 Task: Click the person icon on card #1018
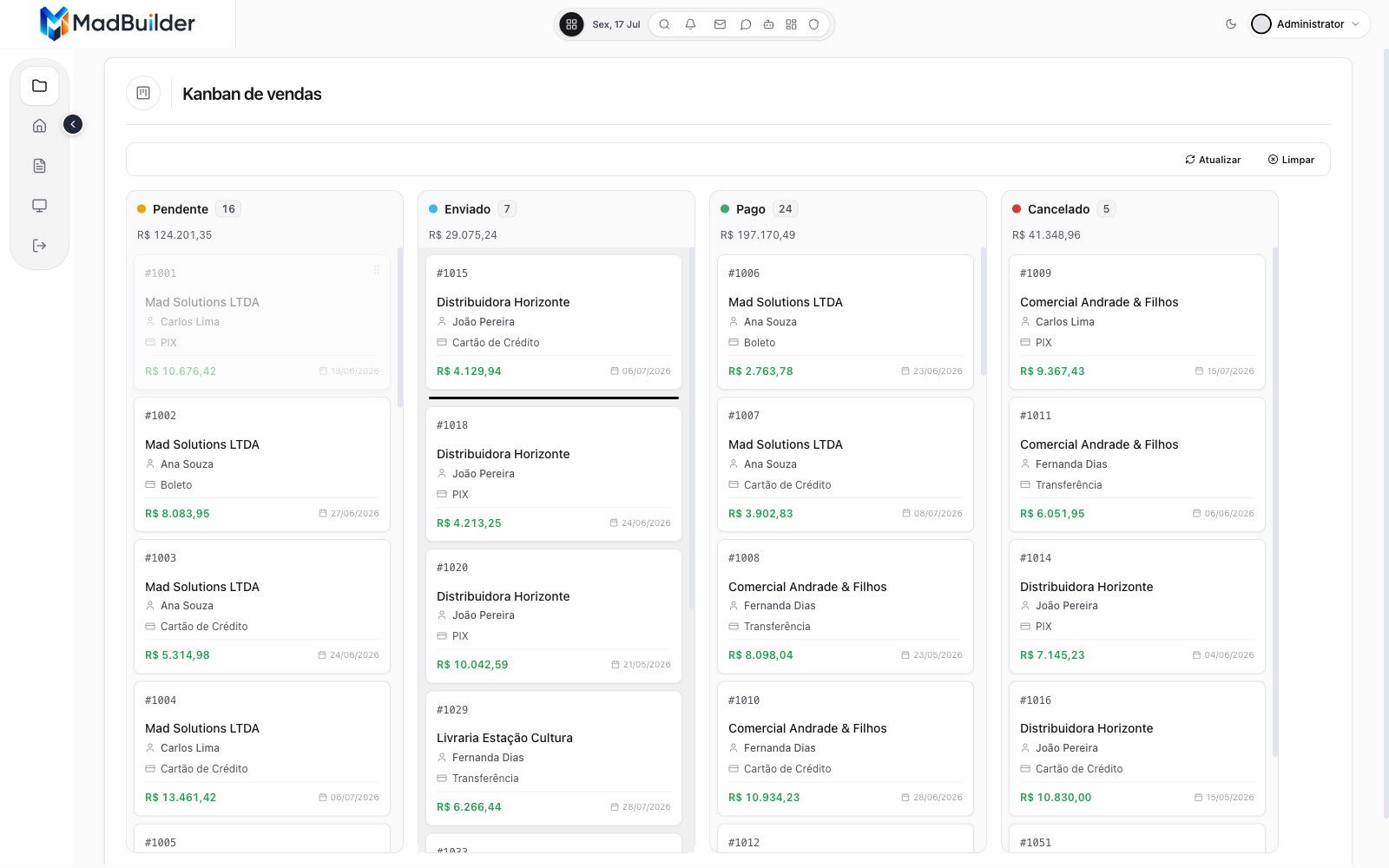click(442, 473)
